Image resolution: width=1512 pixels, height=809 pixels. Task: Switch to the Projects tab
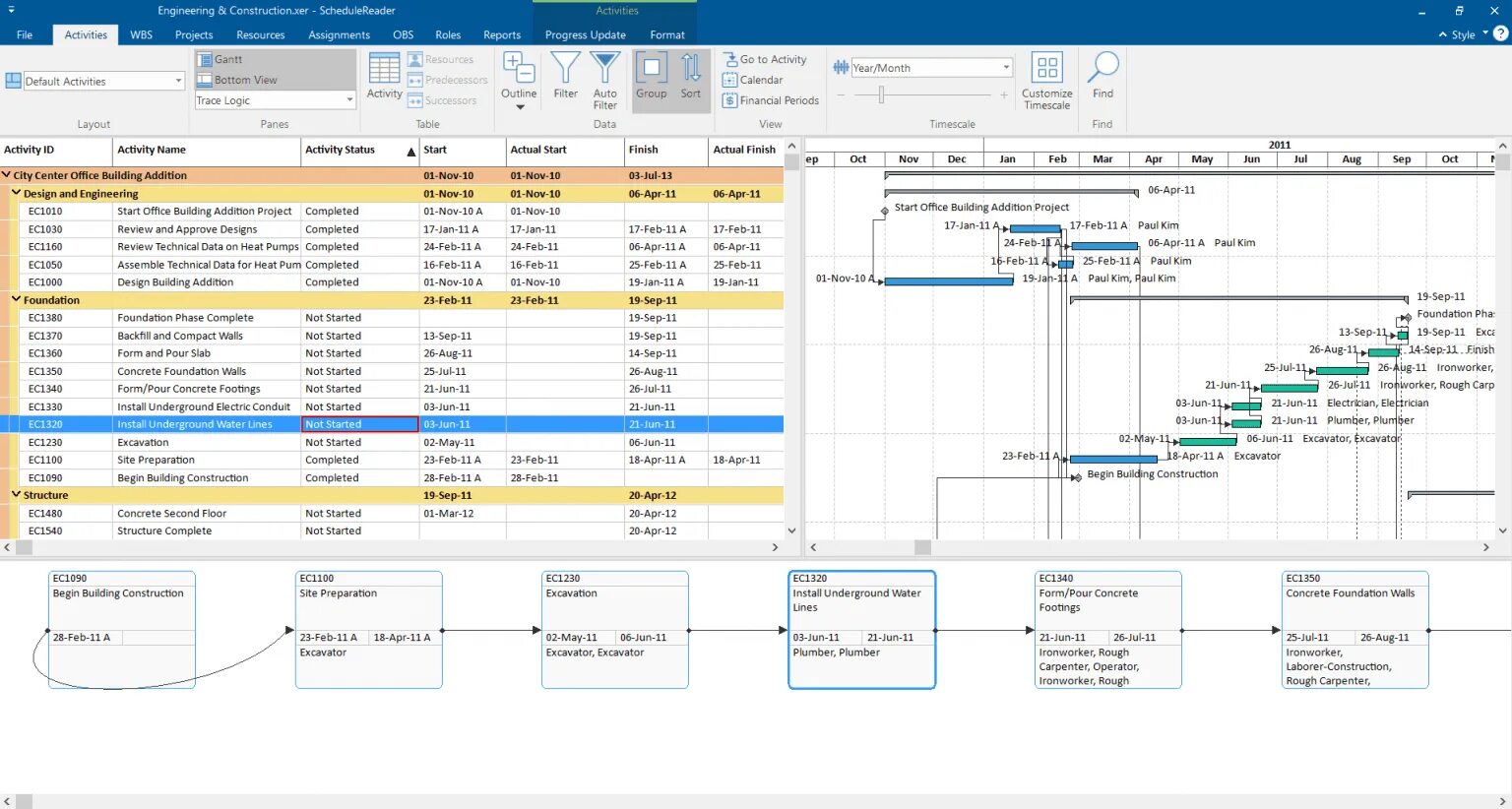coord(194,34)
